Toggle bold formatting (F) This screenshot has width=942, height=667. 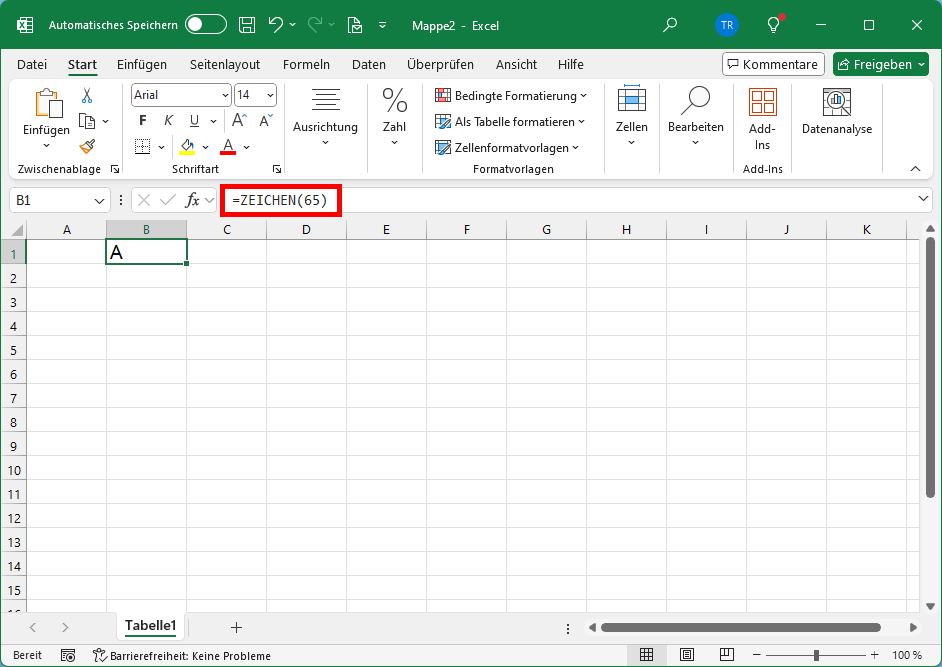click(x=142, y=120)
